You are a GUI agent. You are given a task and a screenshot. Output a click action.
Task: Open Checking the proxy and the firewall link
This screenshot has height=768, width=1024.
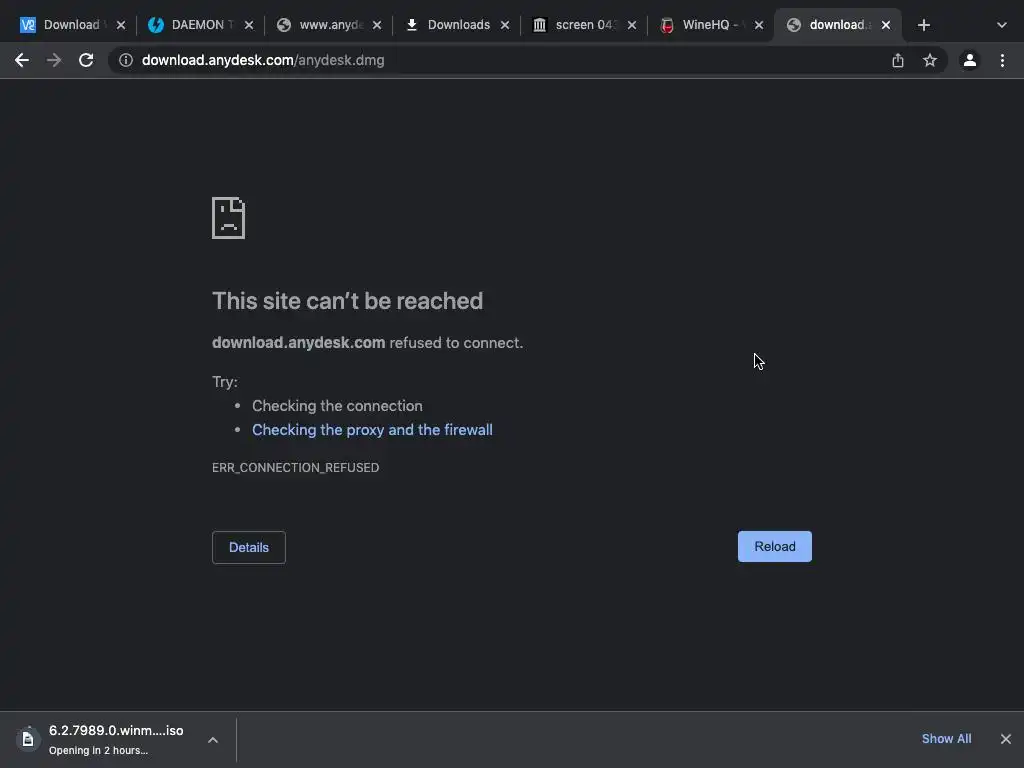[372, 430]
